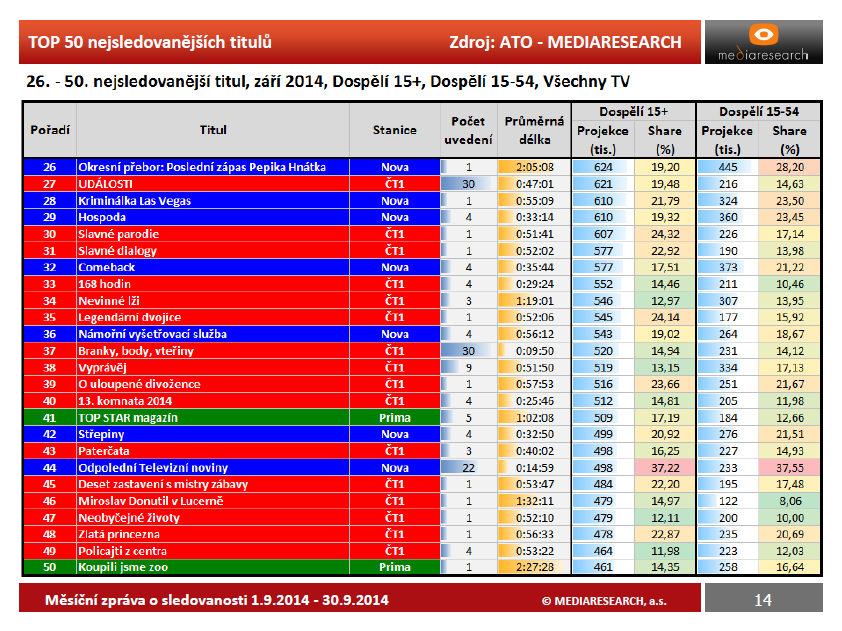
Task: Click the projection value '461'
Action: coord(603,567)
